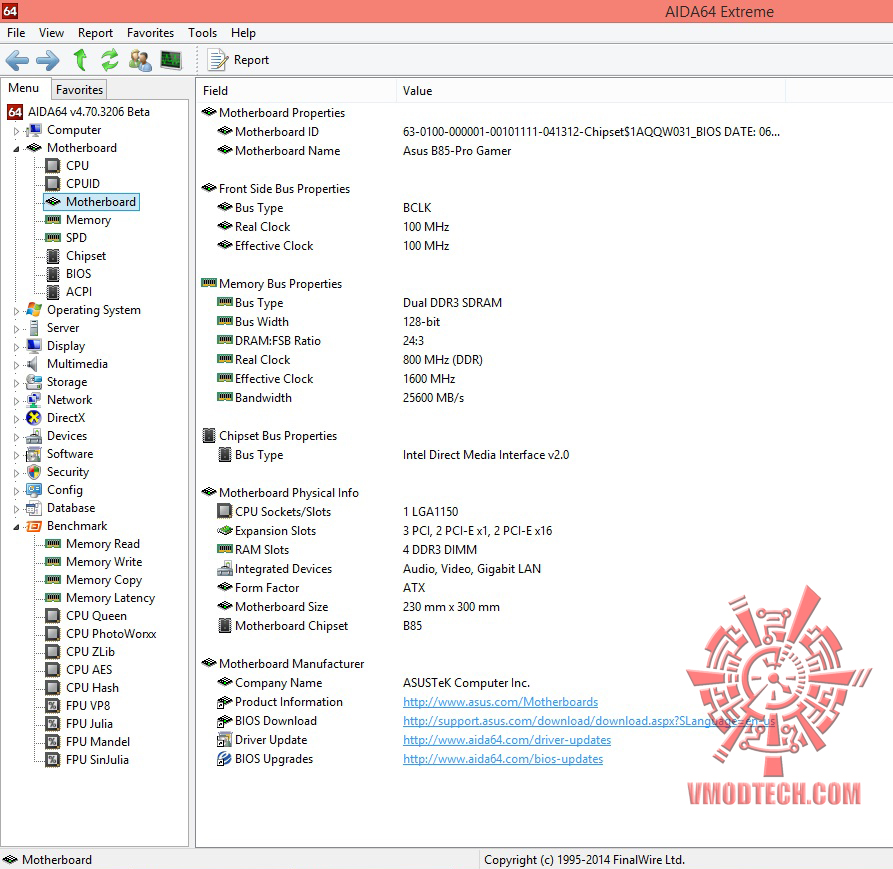
Task: Select the Benchmark icon
Action: (x=34, y=526)
